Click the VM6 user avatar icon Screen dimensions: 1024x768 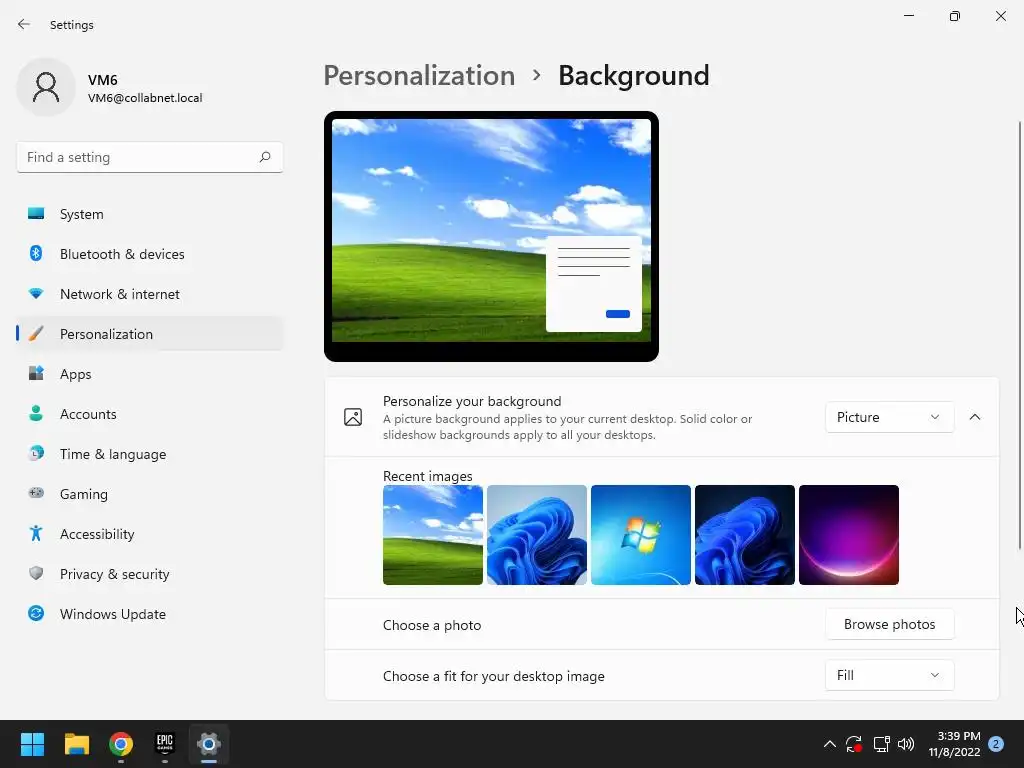pos(46,87)
